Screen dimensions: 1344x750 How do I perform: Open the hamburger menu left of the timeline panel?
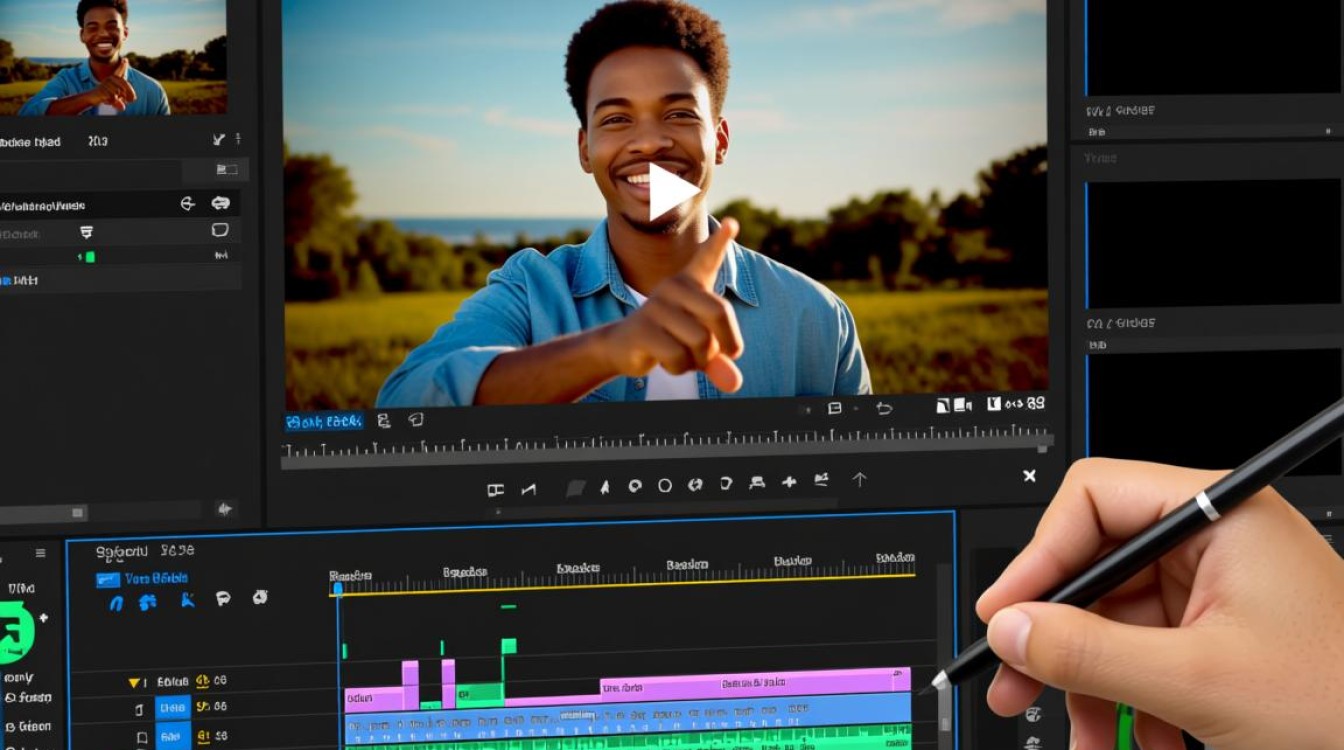click(41, 553)
